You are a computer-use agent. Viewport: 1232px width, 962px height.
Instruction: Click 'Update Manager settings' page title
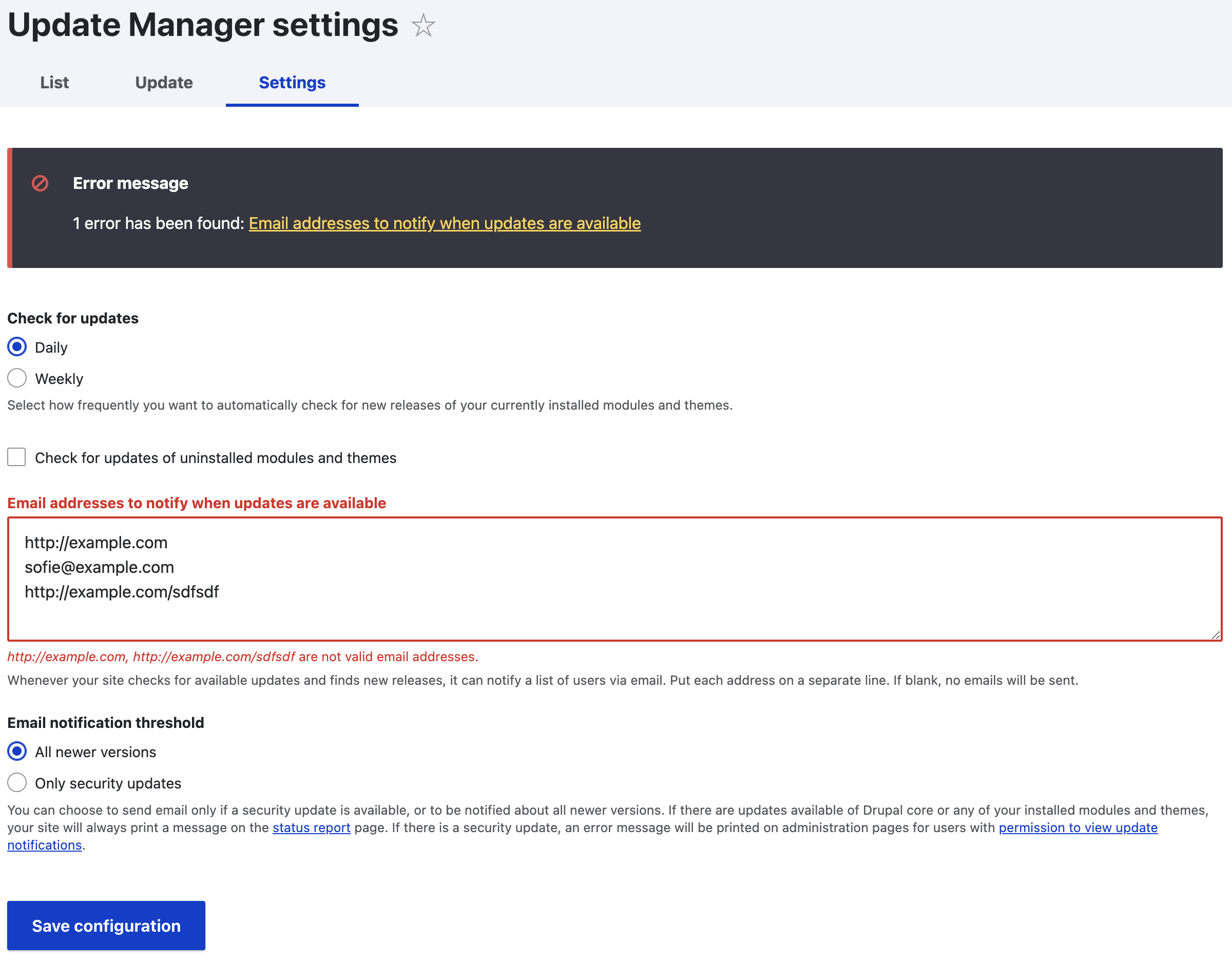pyautogui.click(x=203, y=25)
